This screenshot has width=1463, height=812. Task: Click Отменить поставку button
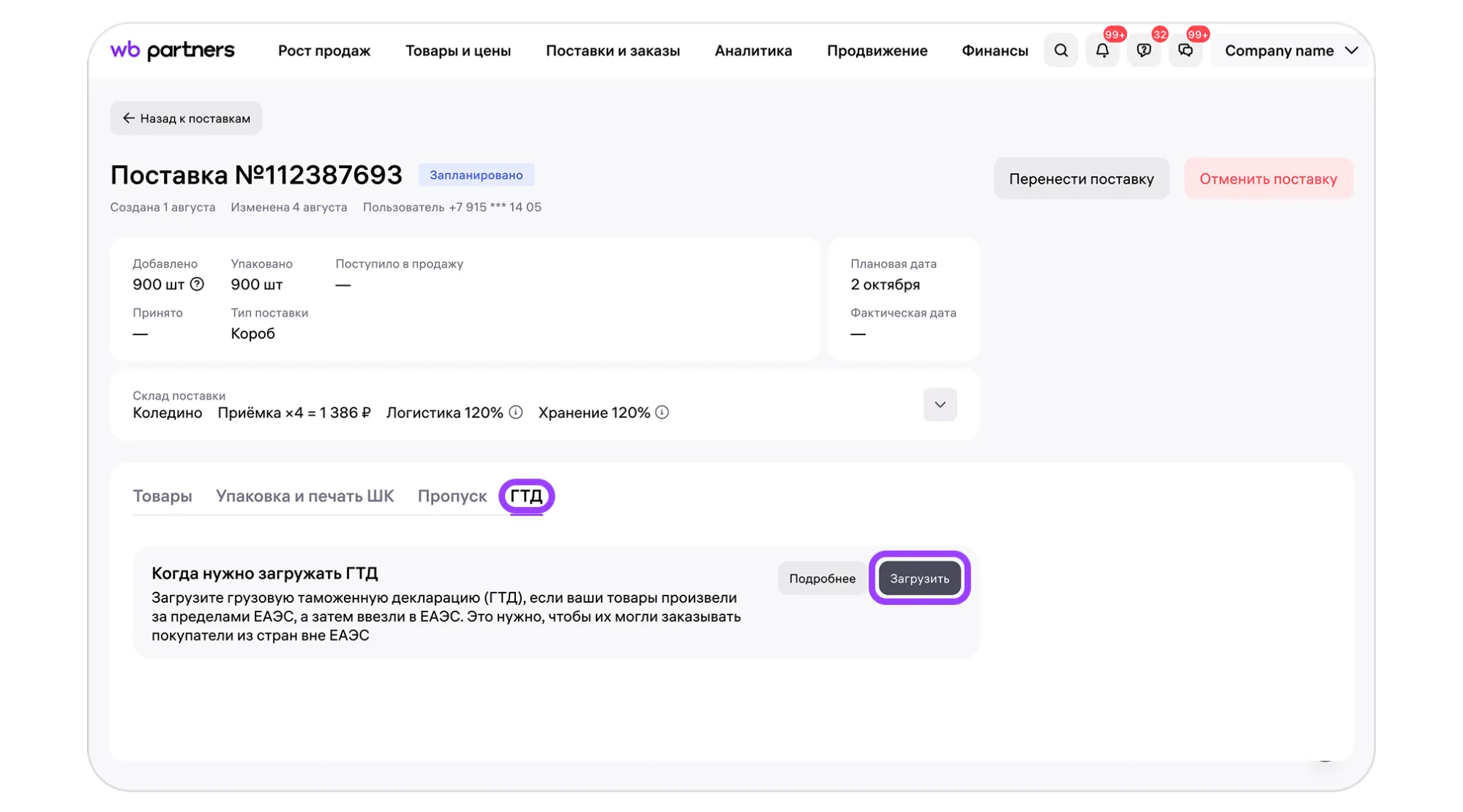1268,179
